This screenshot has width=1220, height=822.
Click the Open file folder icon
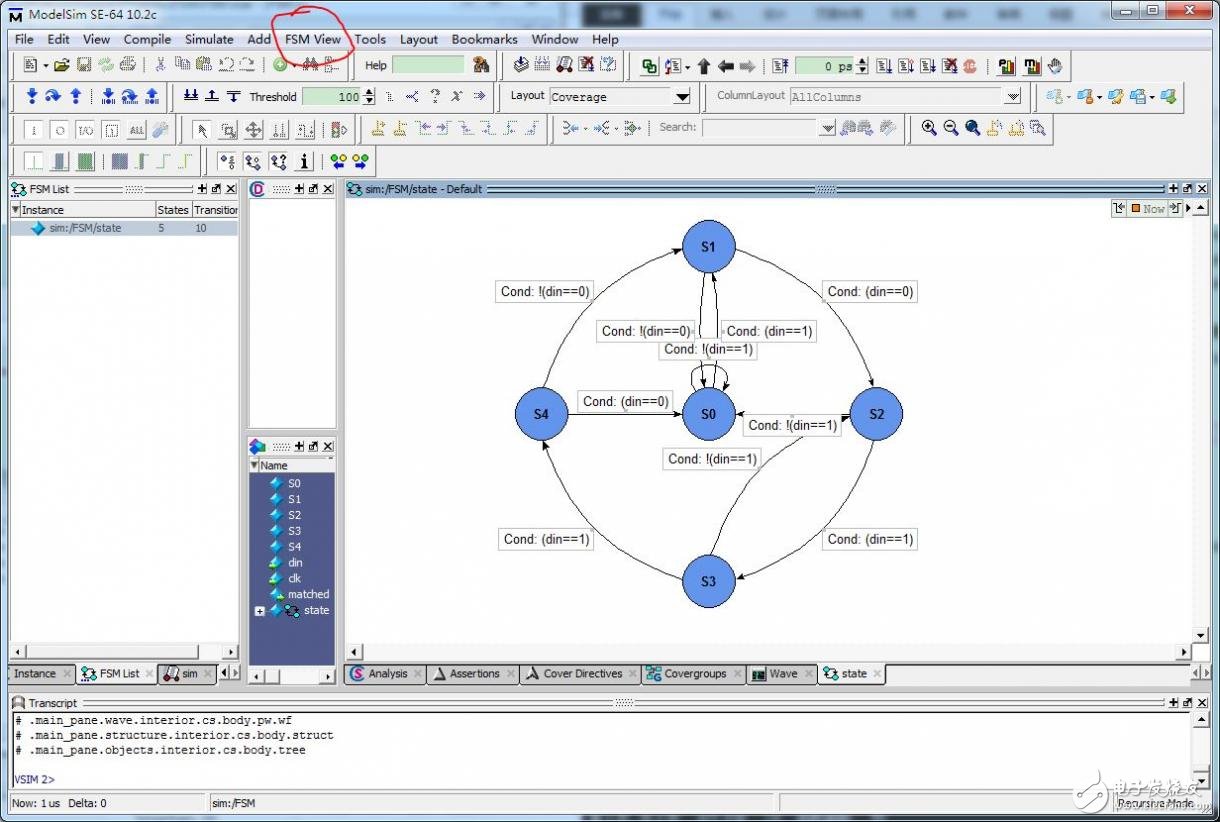point(62,66)
